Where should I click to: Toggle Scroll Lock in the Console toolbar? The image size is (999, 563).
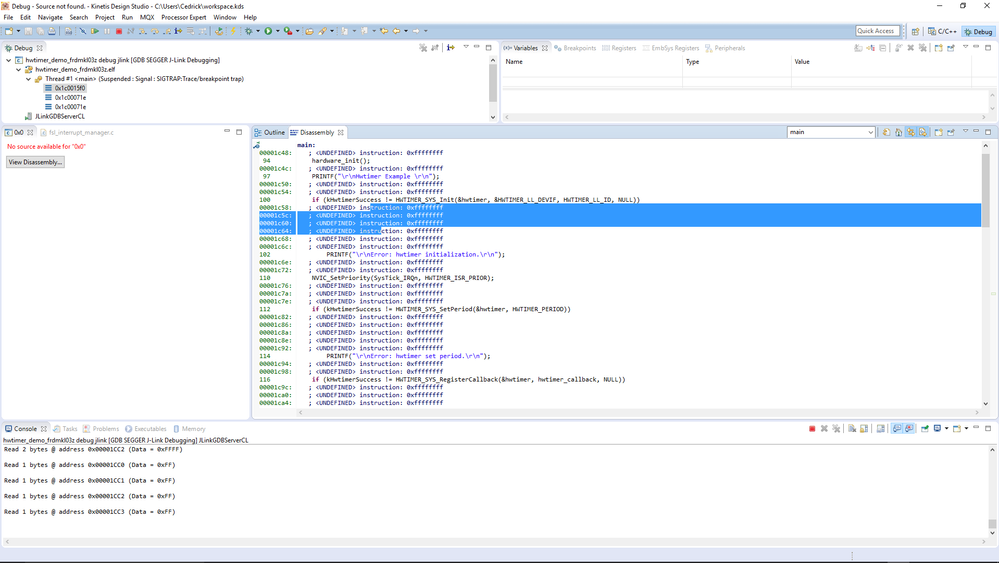[864, 429]
